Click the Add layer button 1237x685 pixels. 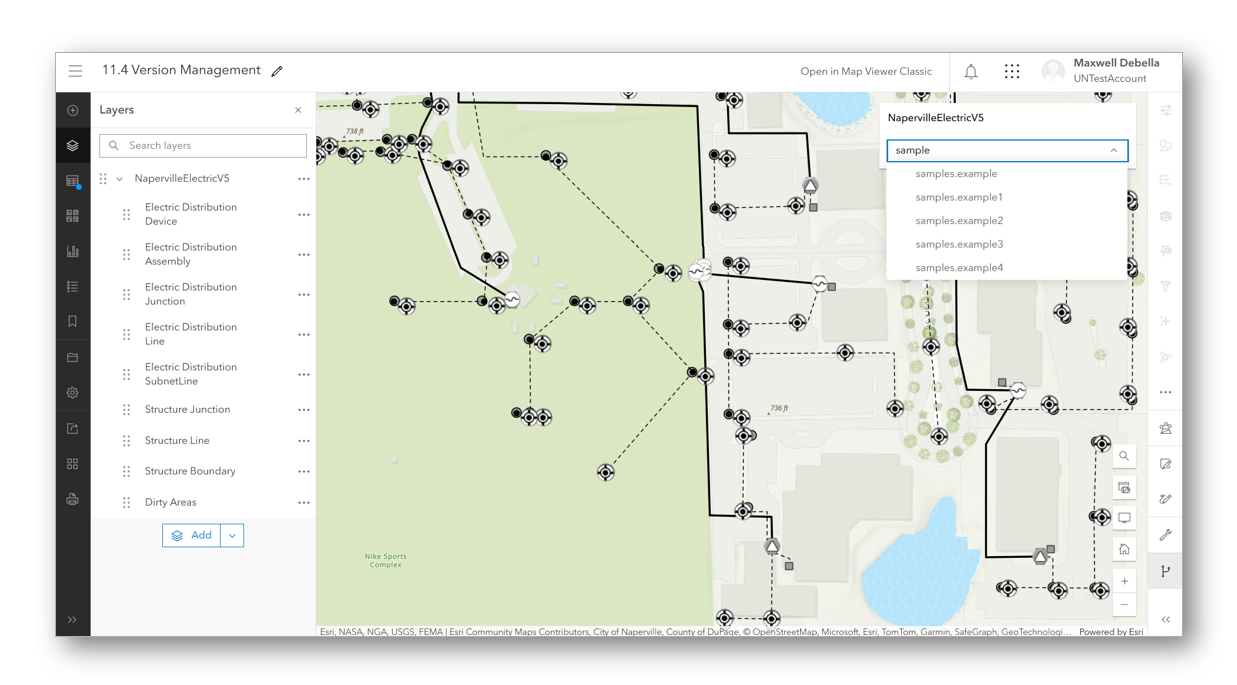192,536
